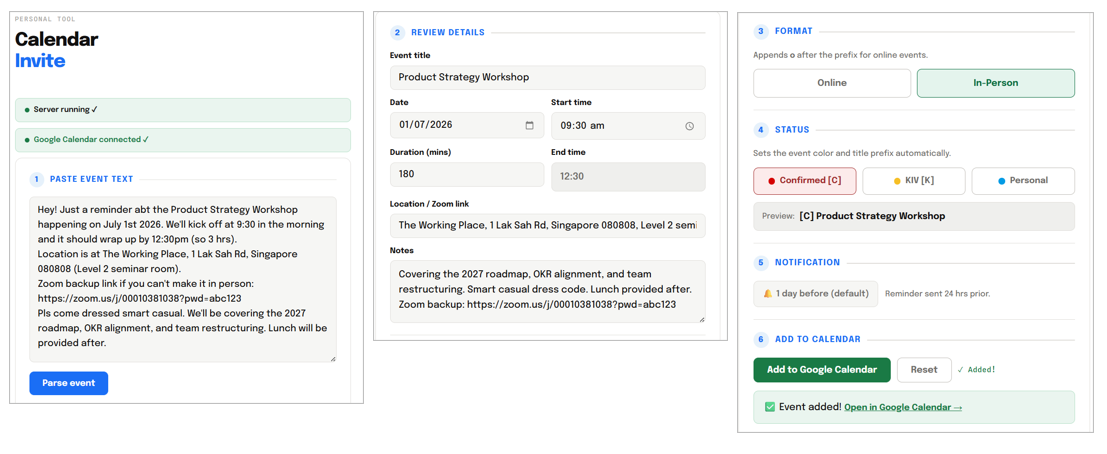Click the NOTIFICATION section heading
Viewport: 1107px width, 454px height.
(x=808, y=263)
